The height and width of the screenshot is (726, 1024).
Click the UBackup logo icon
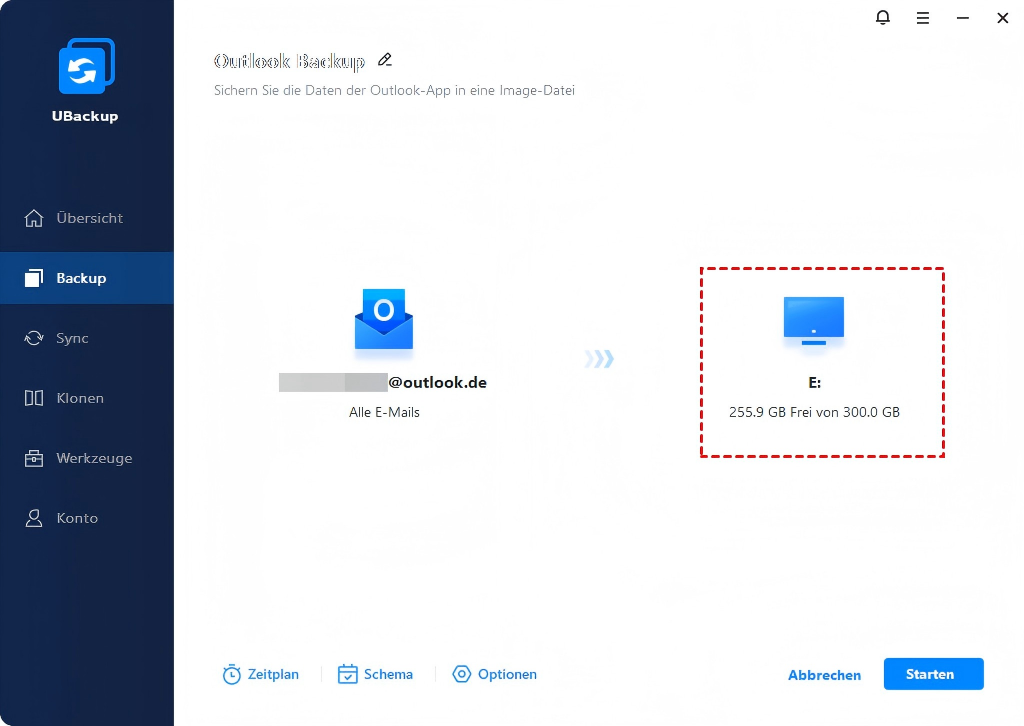(x=86, y=67)
